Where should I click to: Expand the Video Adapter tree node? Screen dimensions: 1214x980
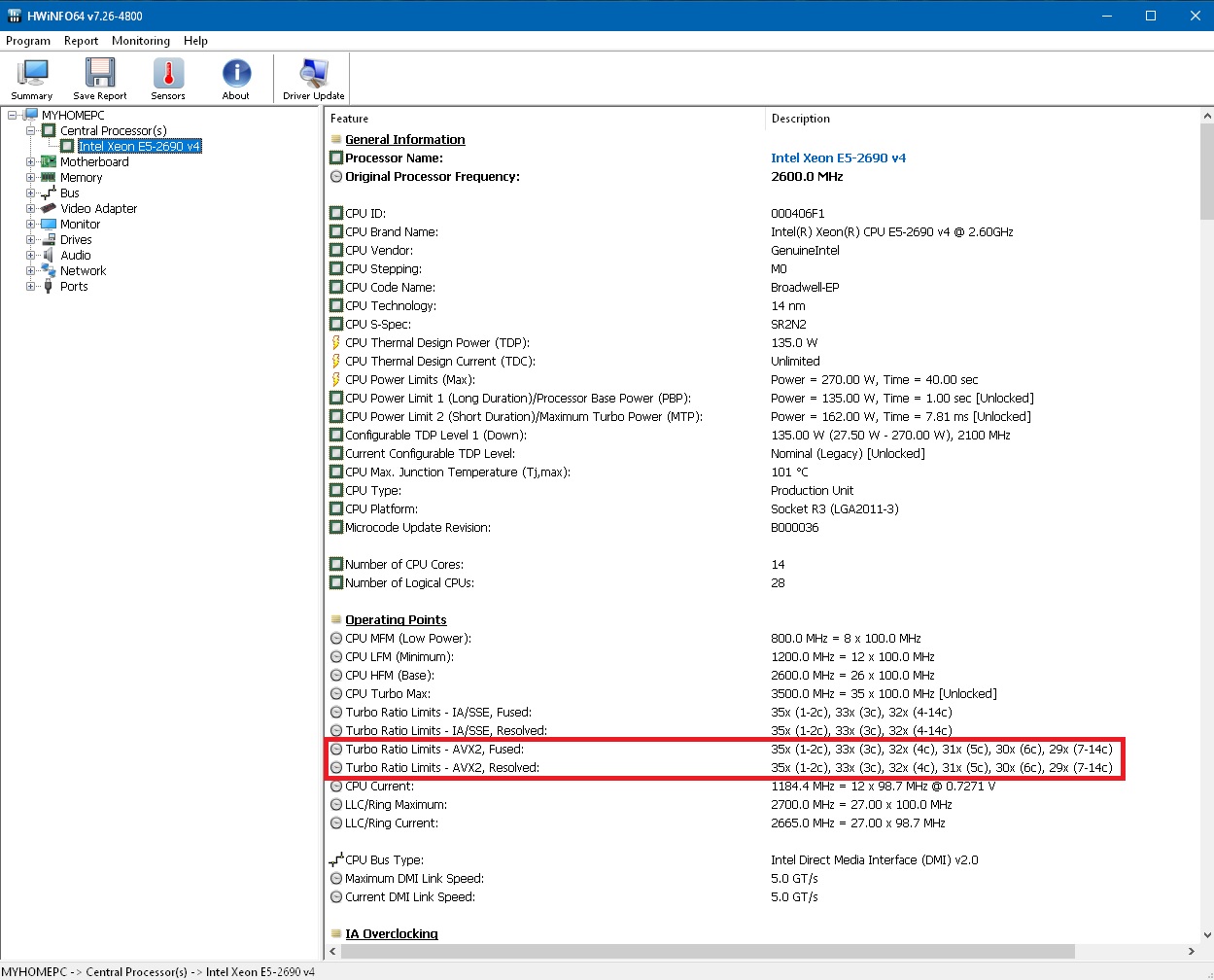[30, 209]
